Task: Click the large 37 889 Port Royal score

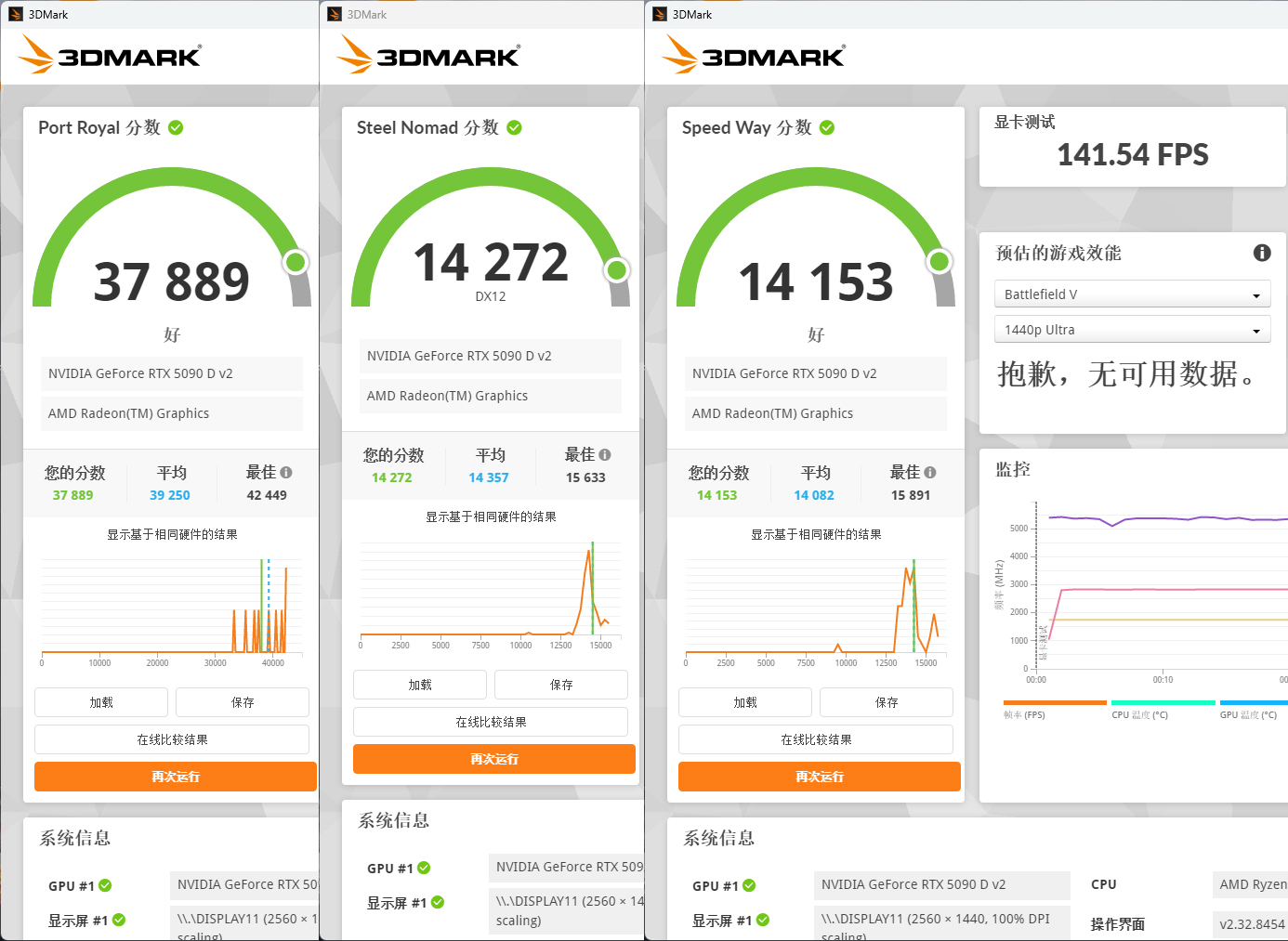Action: [x=172, y=281]
